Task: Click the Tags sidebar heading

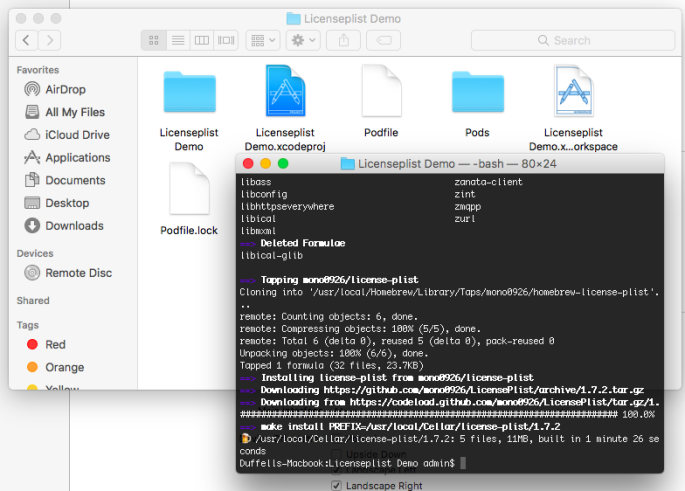Action: 28,325
